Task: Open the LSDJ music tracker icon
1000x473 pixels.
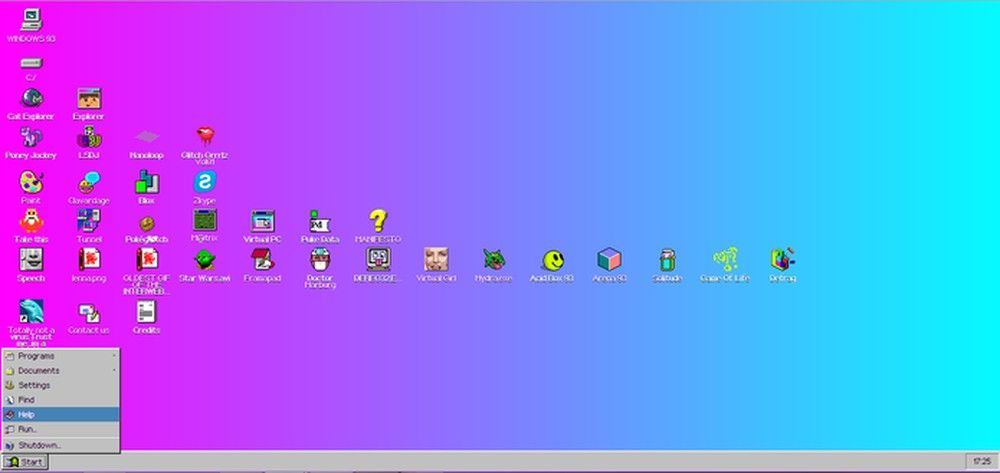Action: tap(89, 137)
